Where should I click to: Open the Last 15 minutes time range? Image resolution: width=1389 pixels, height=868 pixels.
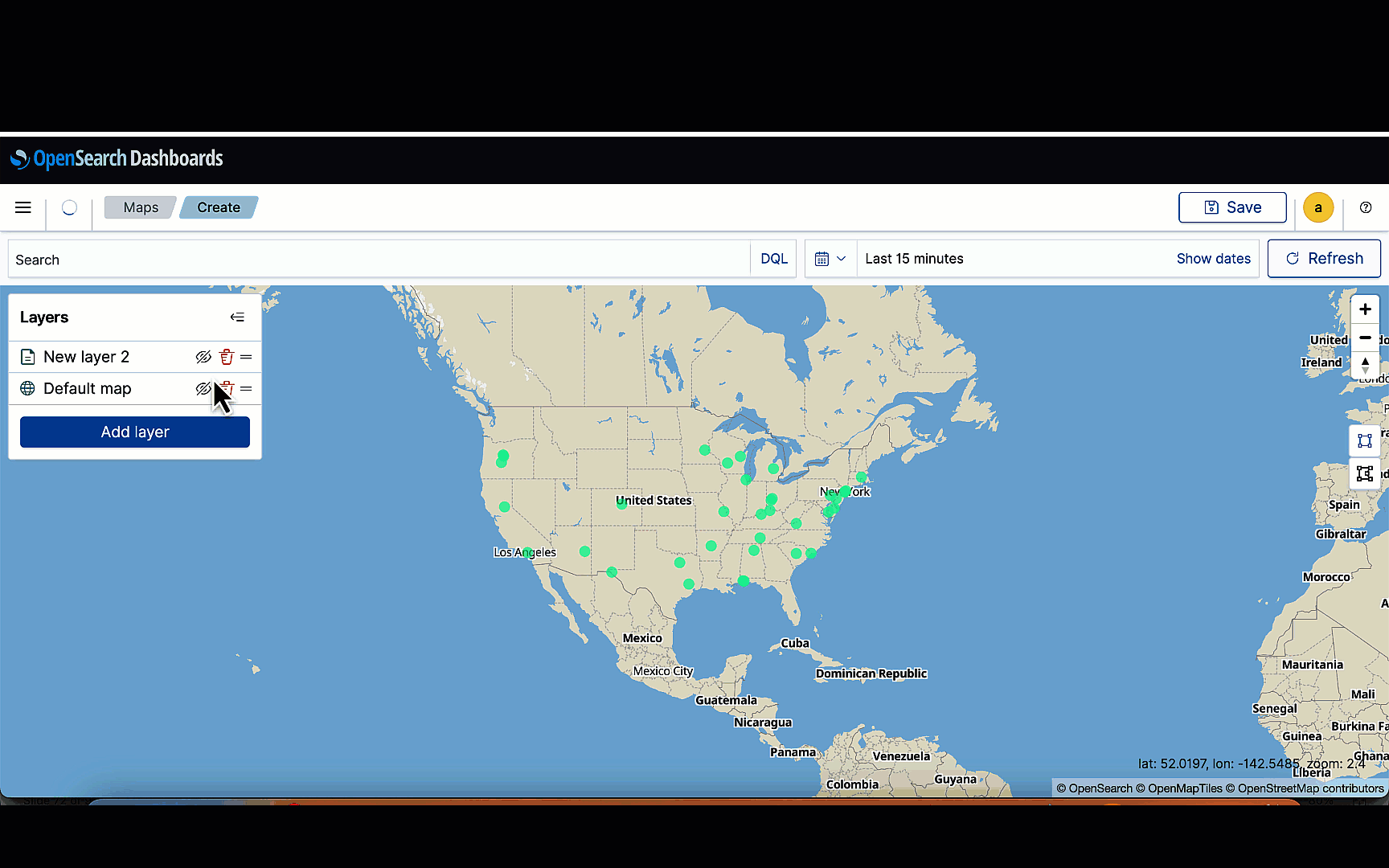point(914,259)
